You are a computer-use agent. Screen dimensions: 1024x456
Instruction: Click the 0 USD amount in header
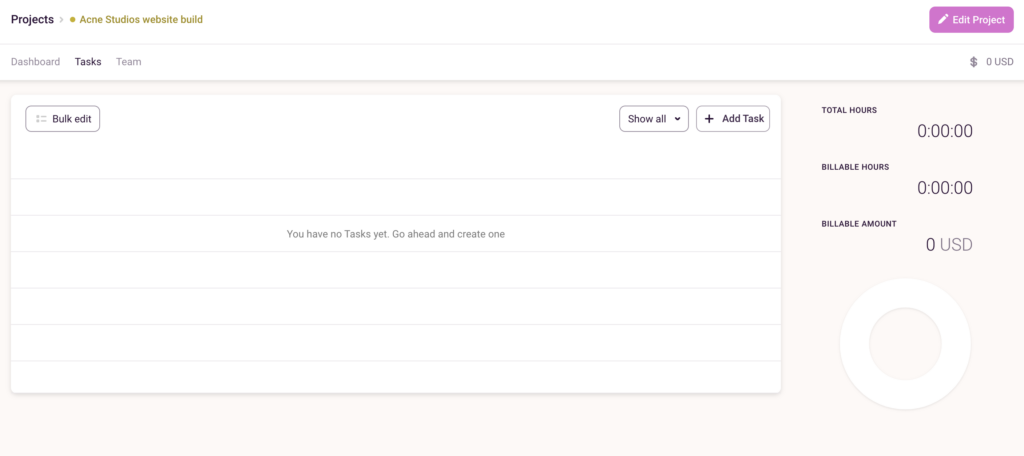(999, 62)
